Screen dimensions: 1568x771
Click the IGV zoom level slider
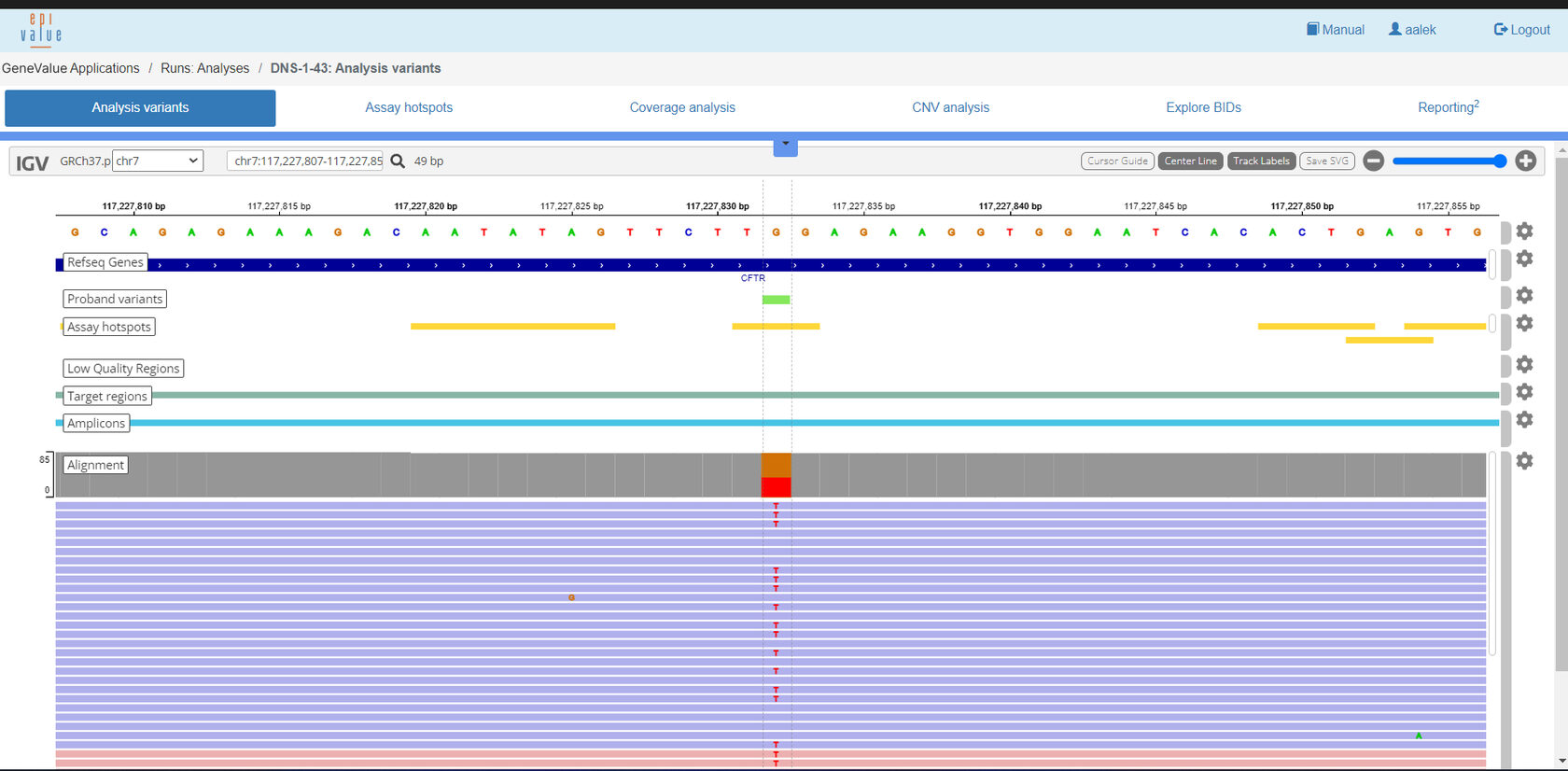click(1449, 161)
